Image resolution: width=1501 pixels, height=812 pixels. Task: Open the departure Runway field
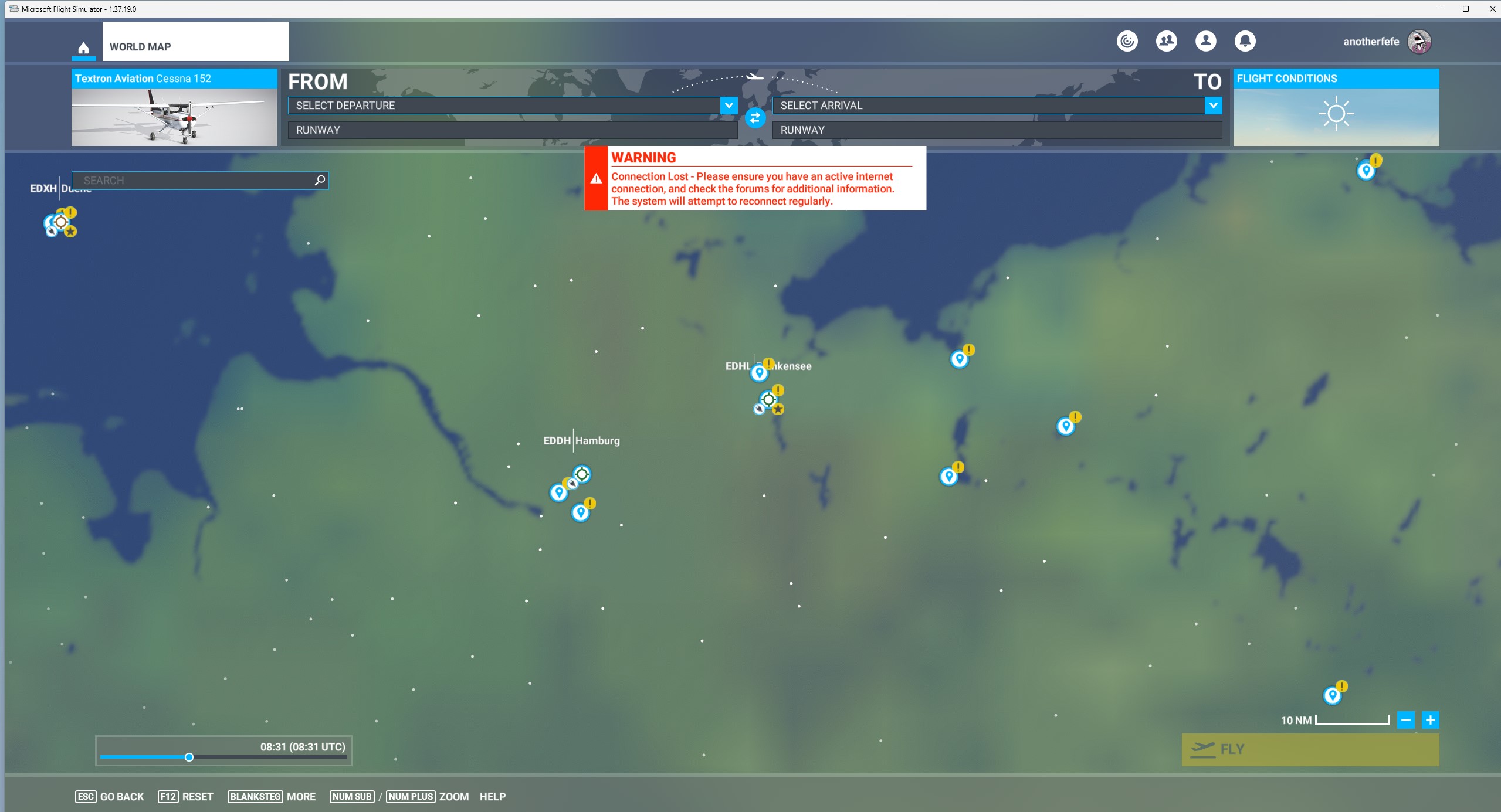coord(511,130)
